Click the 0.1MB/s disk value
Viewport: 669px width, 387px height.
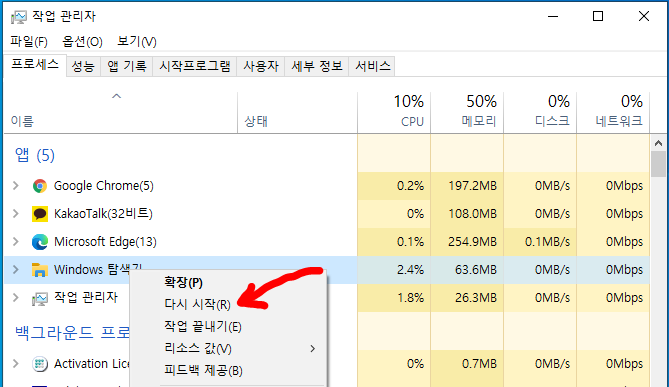click(x=547, y=242)
